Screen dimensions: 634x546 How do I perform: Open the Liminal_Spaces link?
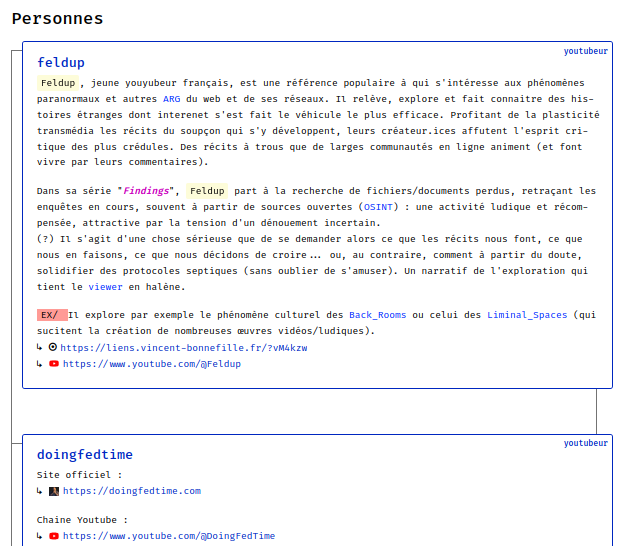pos(526,314)
